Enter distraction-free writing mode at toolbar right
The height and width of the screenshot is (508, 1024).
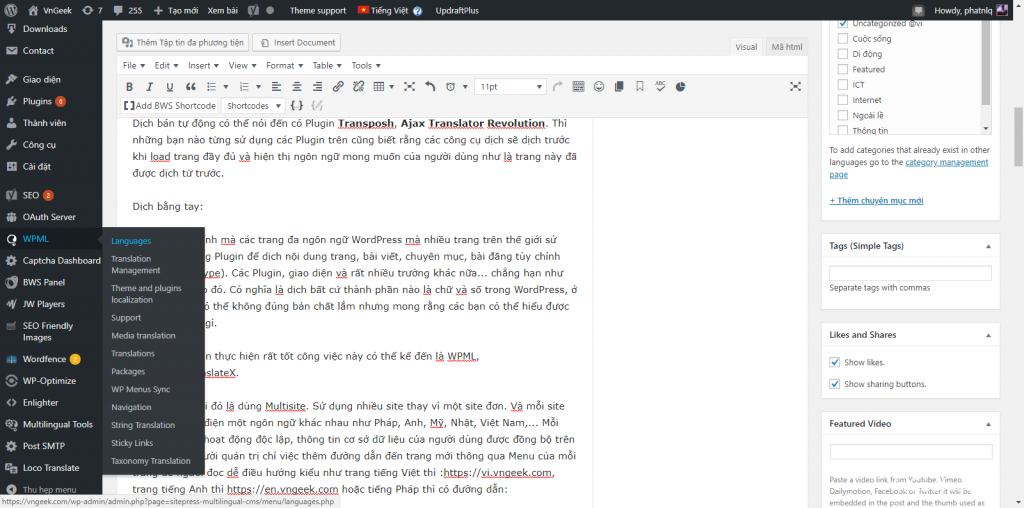click(795, 86)
